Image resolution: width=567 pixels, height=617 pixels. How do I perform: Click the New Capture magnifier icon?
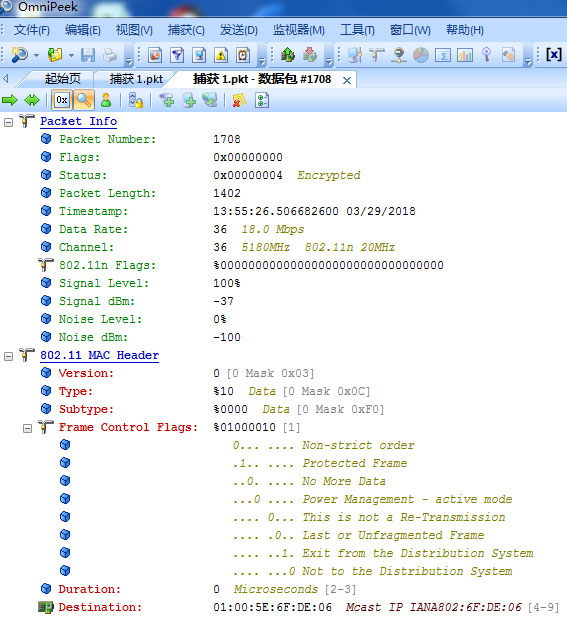click(19, 55)
